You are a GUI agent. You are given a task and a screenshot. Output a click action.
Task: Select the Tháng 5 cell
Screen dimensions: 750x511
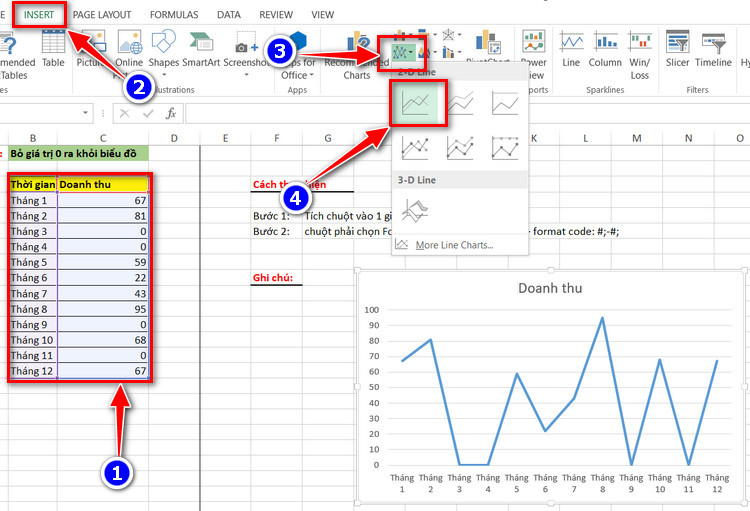(x=33, y=262)
